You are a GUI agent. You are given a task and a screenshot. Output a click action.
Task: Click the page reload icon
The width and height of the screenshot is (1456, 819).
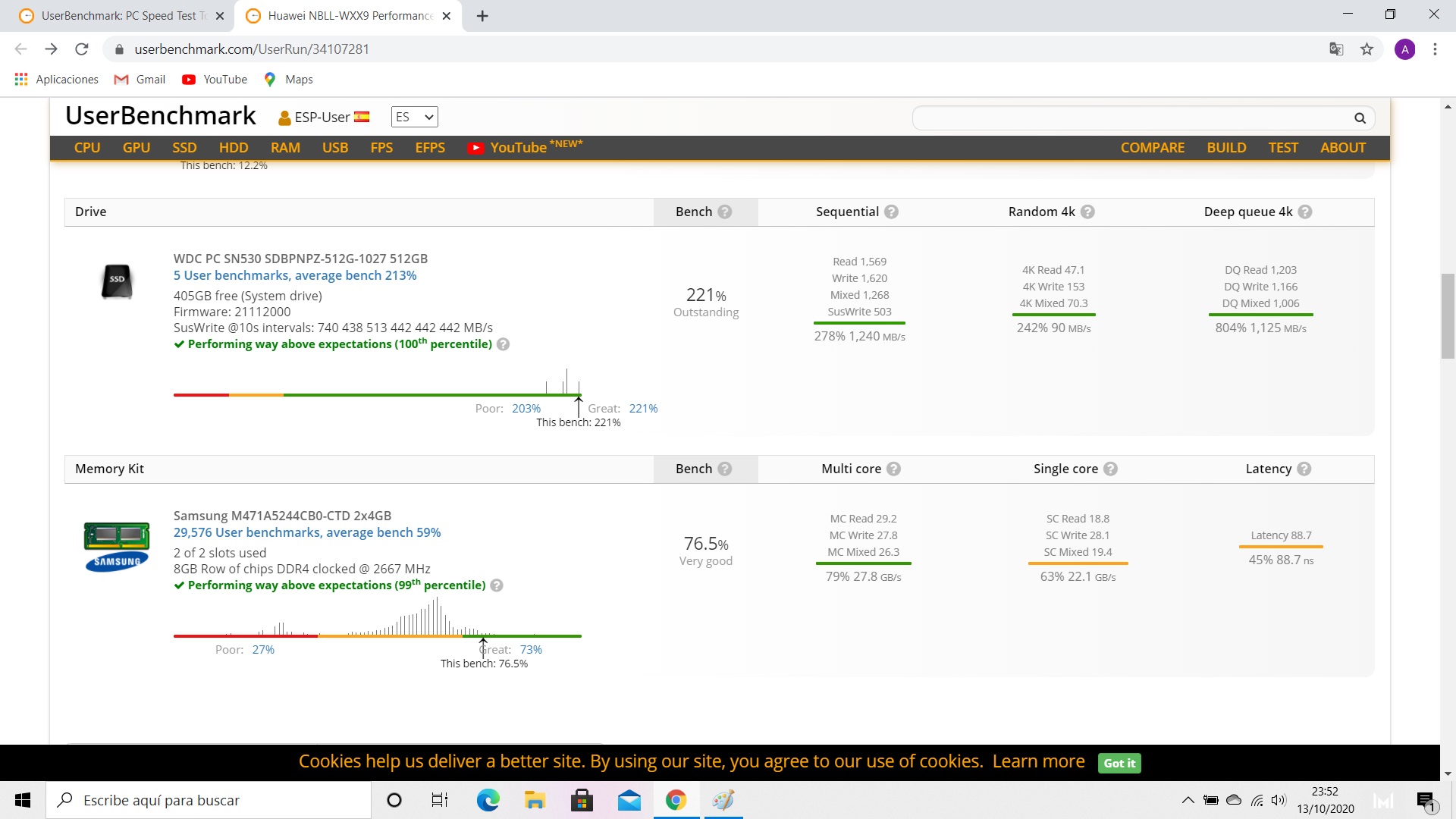coord(81,49)
